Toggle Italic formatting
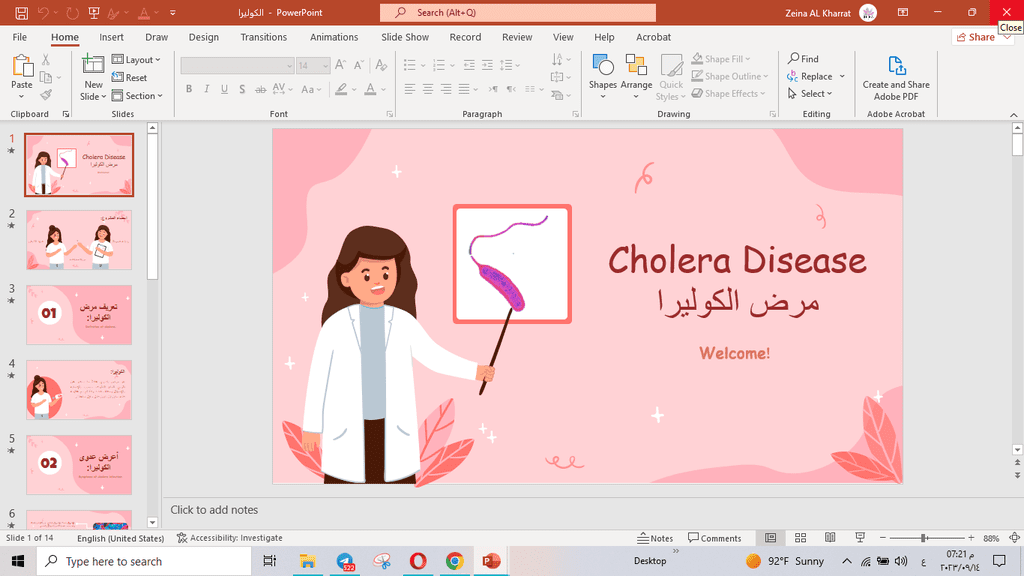 (x=206, y=89)
